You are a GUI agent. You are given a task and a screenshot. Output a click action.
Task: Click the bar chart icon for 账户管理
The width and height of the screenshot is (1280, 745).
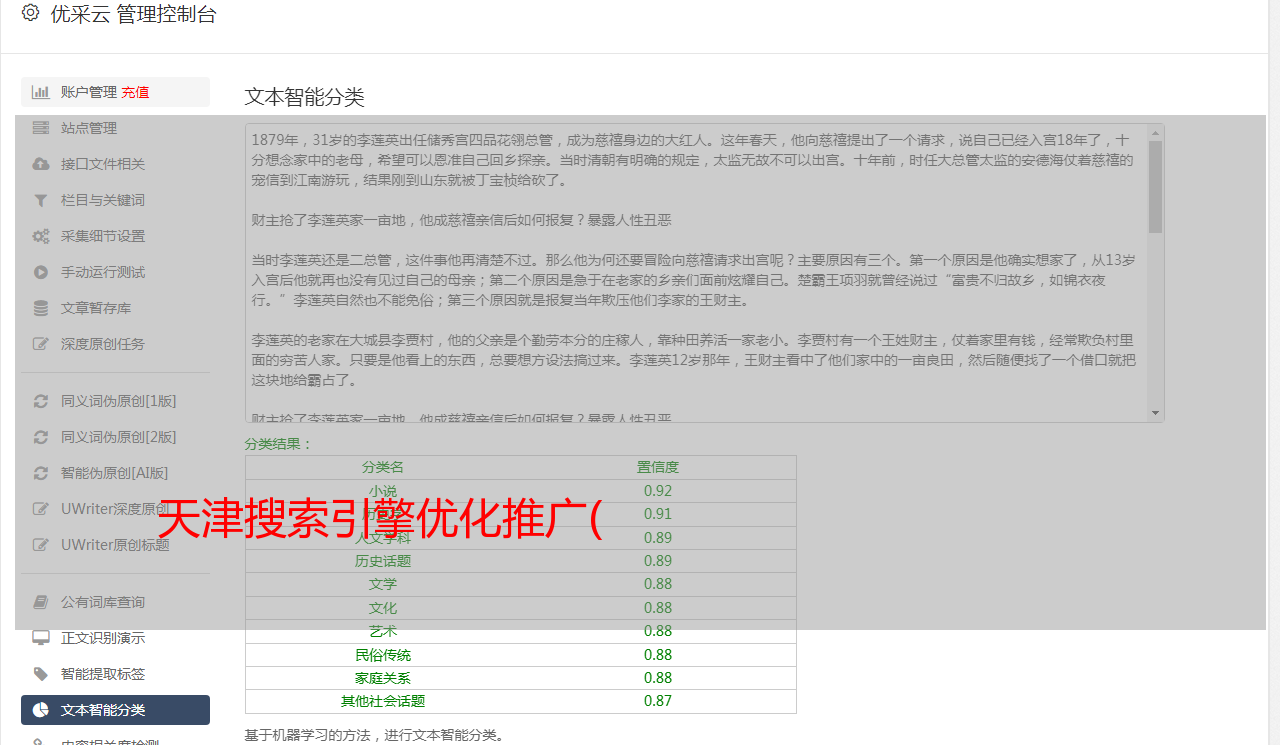pyautogui.click(x=41, y=92)
